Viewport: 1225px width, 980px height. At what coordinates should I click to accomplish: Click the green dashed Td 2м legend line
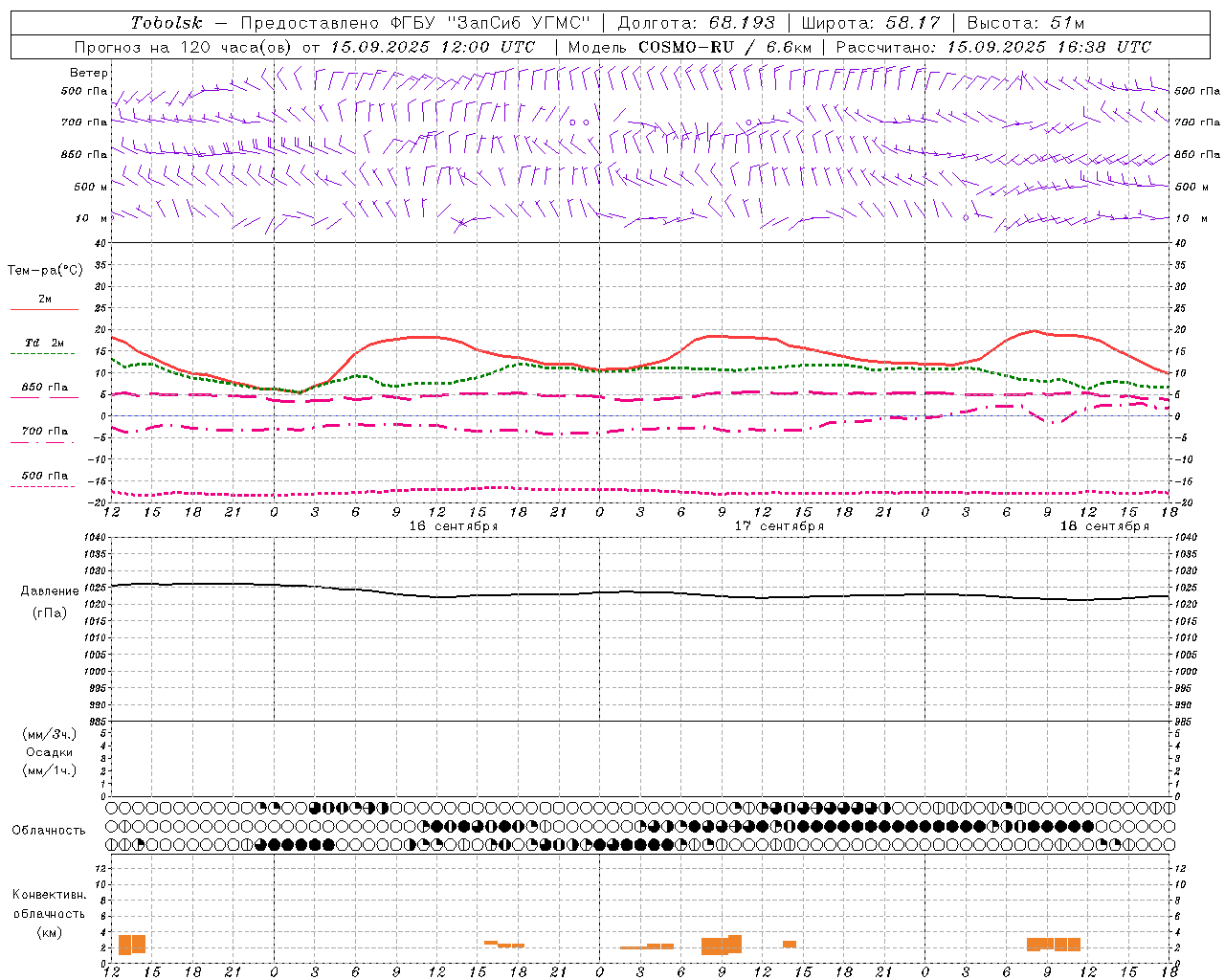(x=44, y=354)
